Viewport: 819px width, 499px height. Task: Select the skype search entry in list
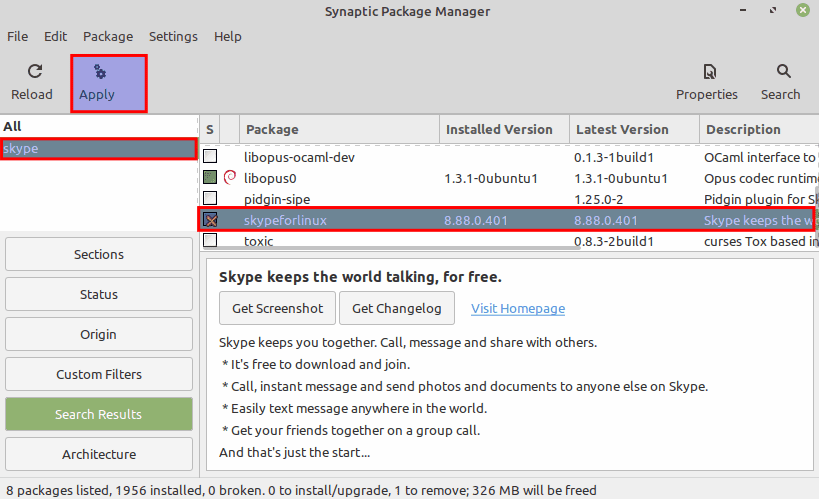click(98, 149)
